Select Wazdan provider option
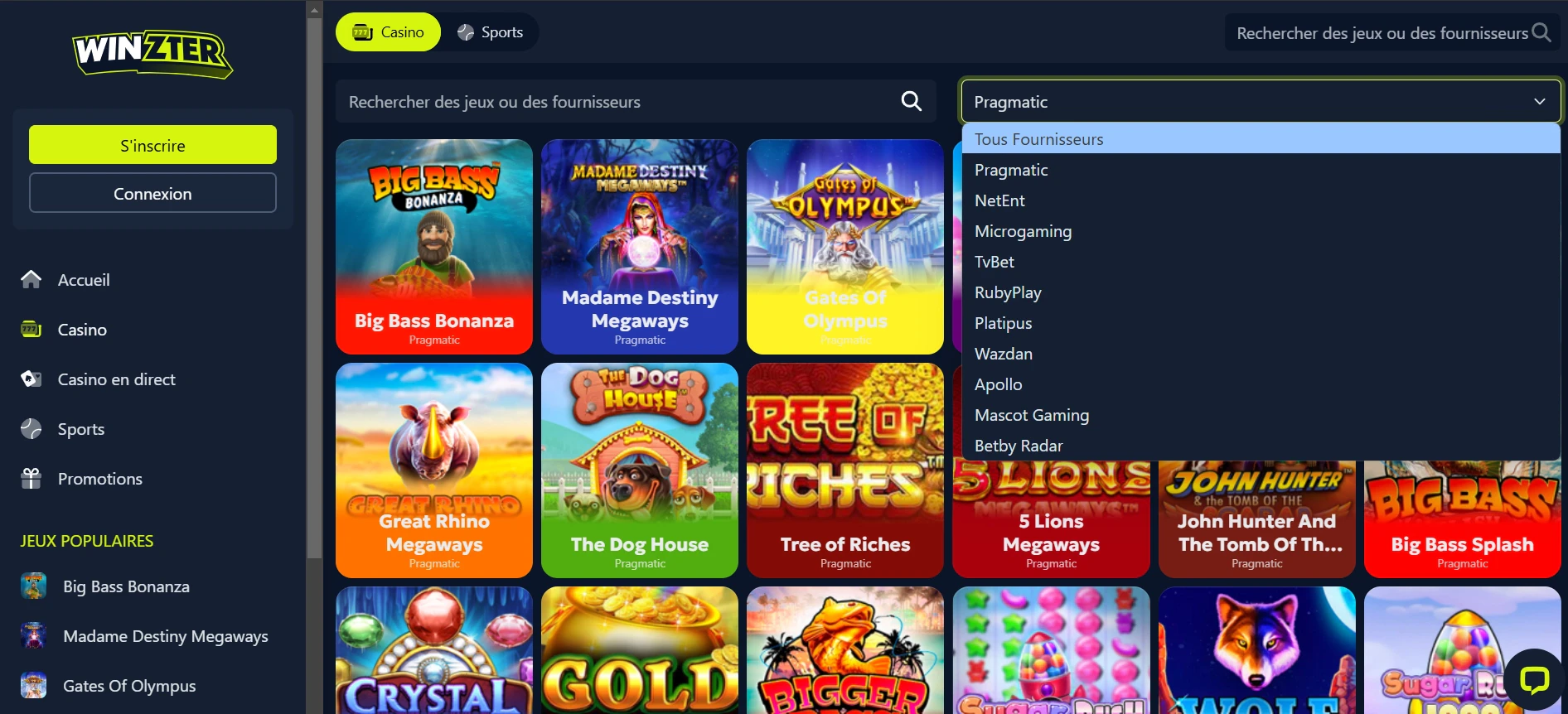This screenshot has height=714, width=1568. click(1261, 354)
